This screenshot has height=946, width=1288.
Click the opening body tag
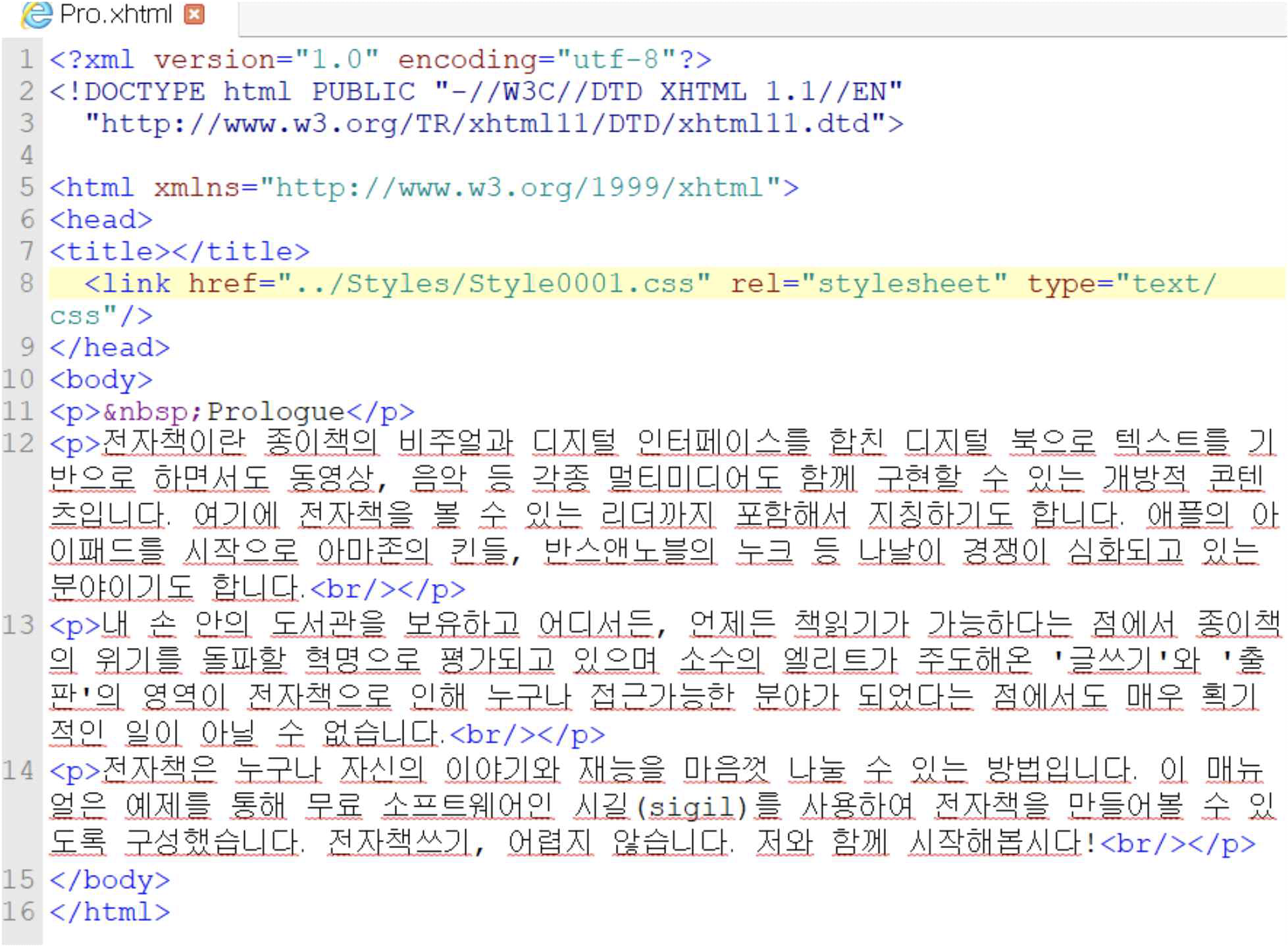101,380
